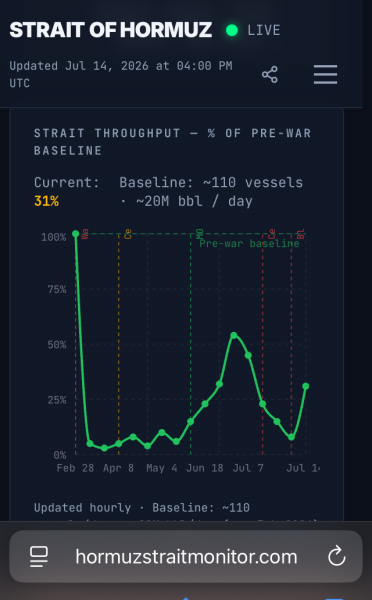The width and height of the screenshot is (372, 600).
Task: Tap the 25% y-axis label
Action: [x=57, y=400]
